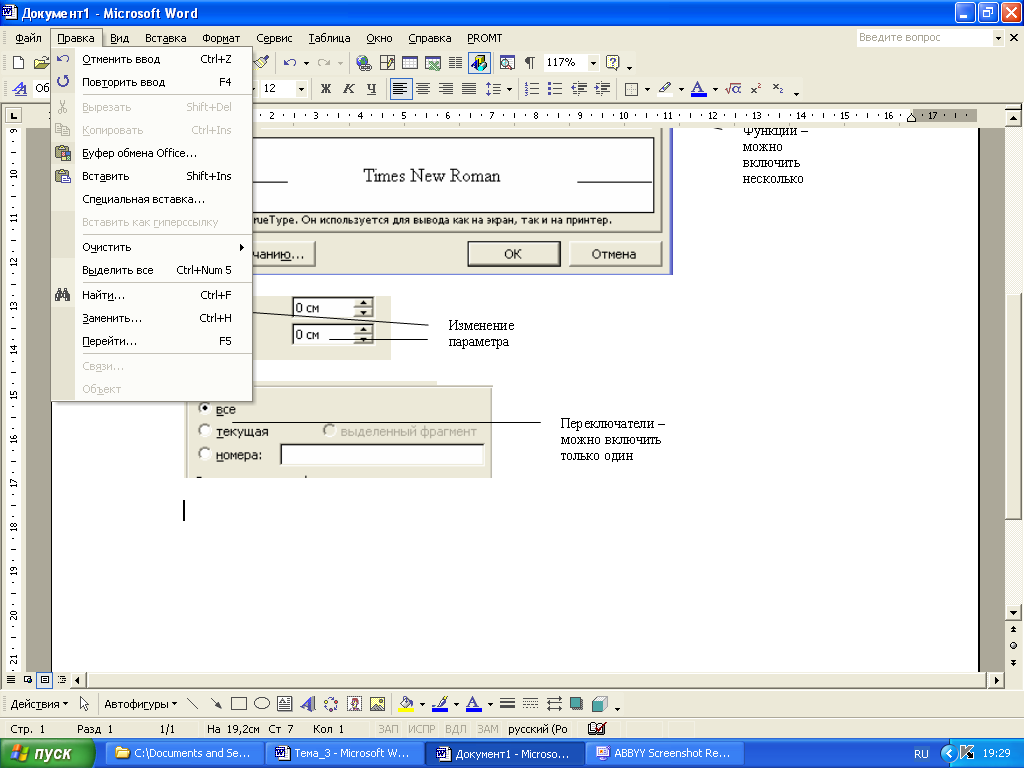Toggle Align Left
This screenshot has height=768, width=1024.
[x=400, y=88]
